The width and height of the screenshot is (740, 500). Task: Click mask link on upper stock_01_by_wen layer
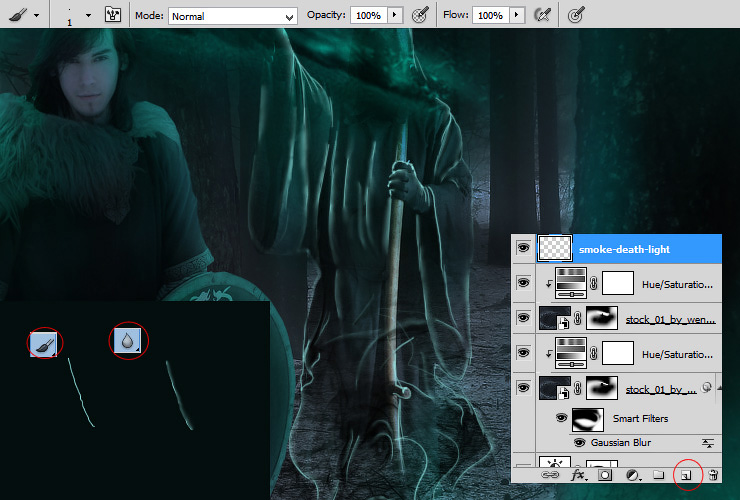tap(578, 318)
